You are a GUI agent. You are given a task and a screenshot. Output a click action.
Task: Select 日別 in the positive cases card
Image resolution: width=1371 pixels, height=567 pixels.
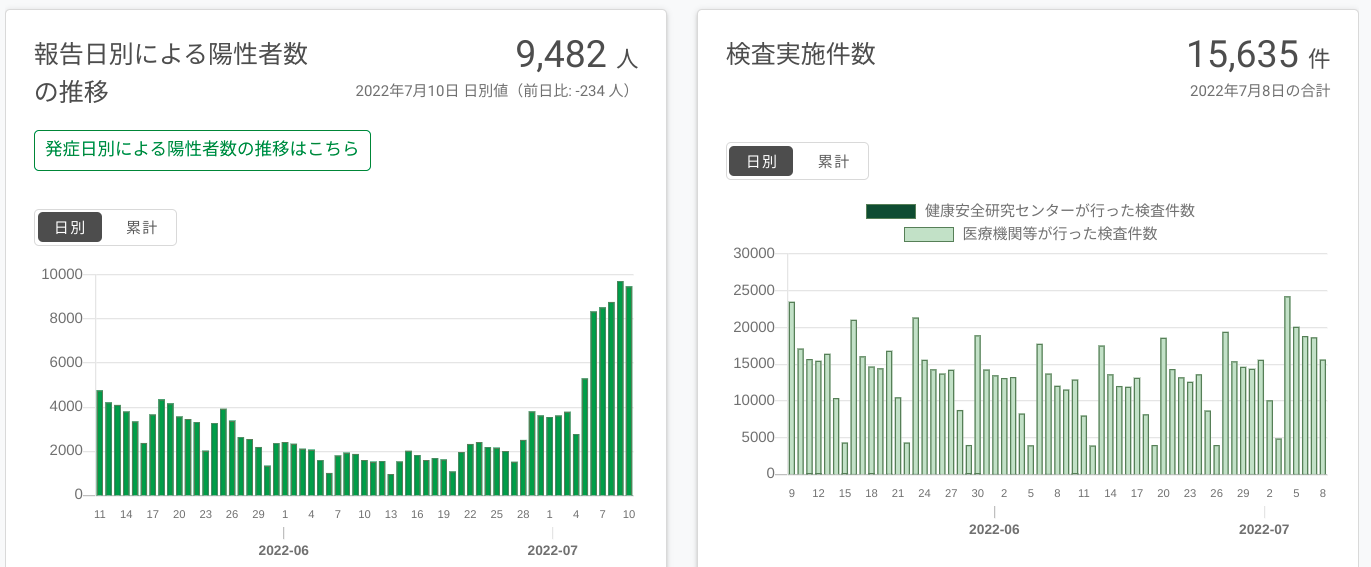70,228
